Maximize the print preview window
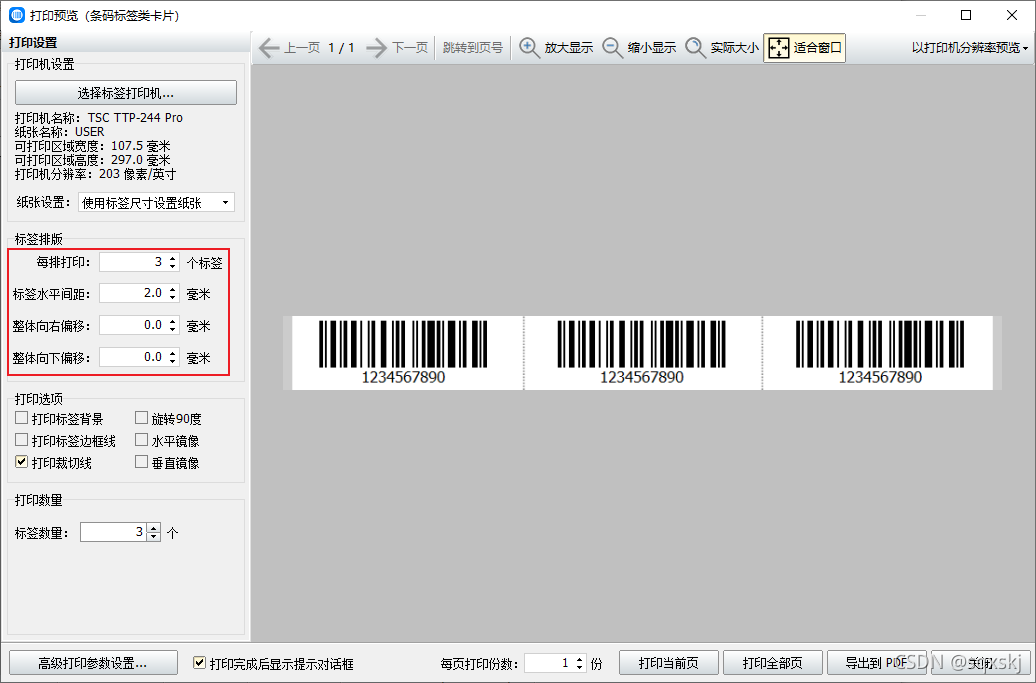The height and width of the screenshot is (683, 1036). pos(966,15)
